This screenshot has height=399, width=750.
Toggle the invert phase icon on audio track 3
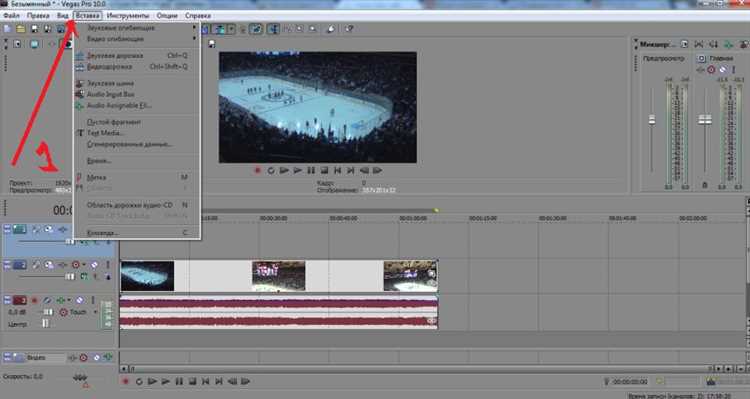pyautogui.click(x=47, y=300)
